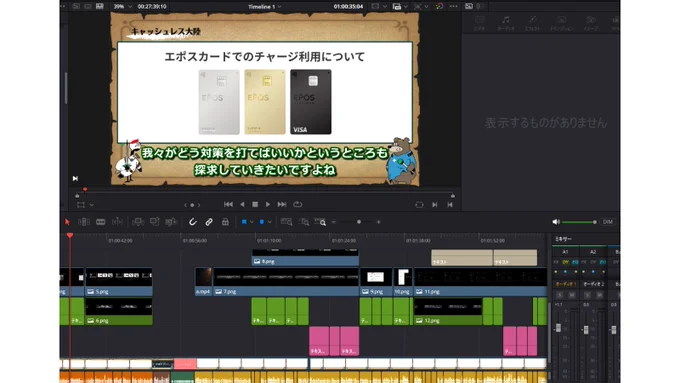The width and height of the screenshot is (680, 383).
Task: Toggle the linked selection chain icon
Action: 209,222
